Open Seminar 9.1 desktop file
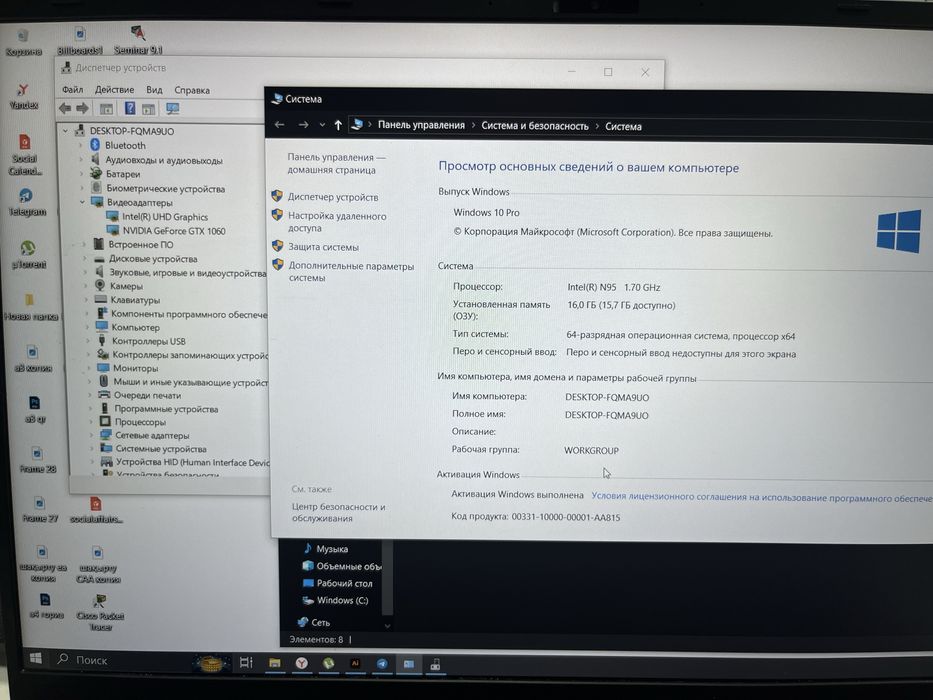 coord(138,40)
